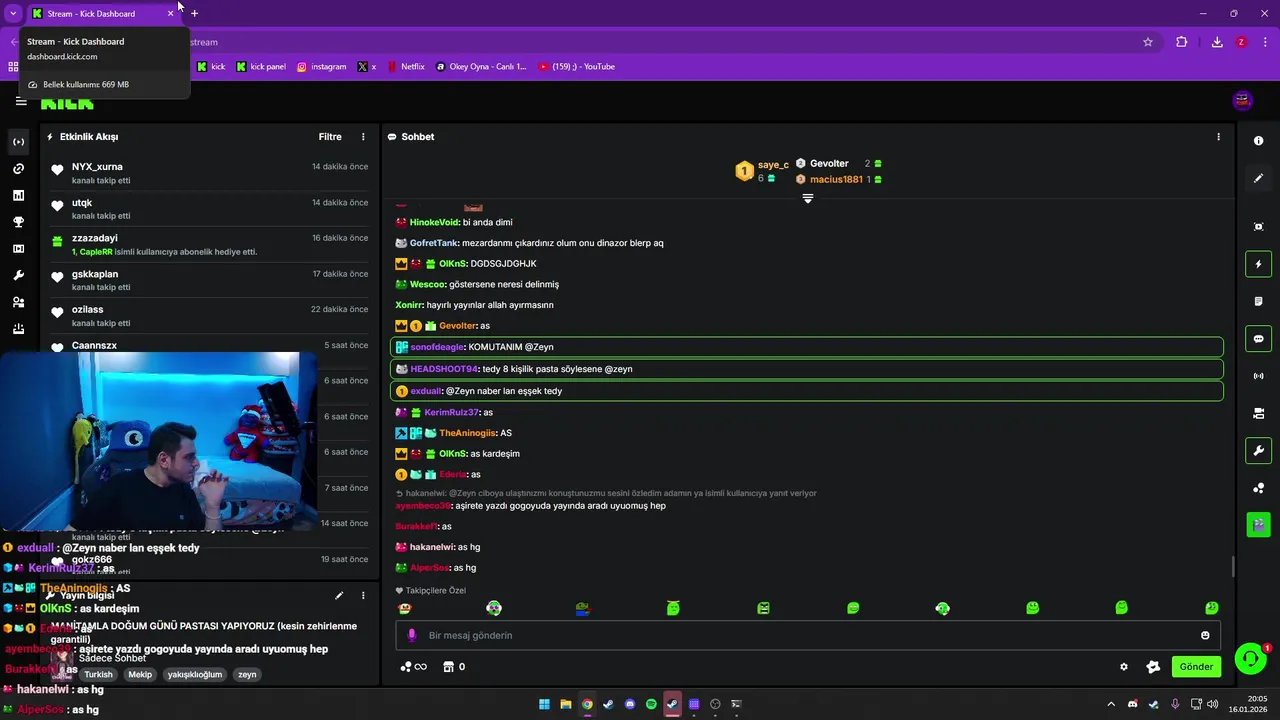Open the kick panel bookmark
The width and height of the screenshot is (1280, 720).
point(261,67)
